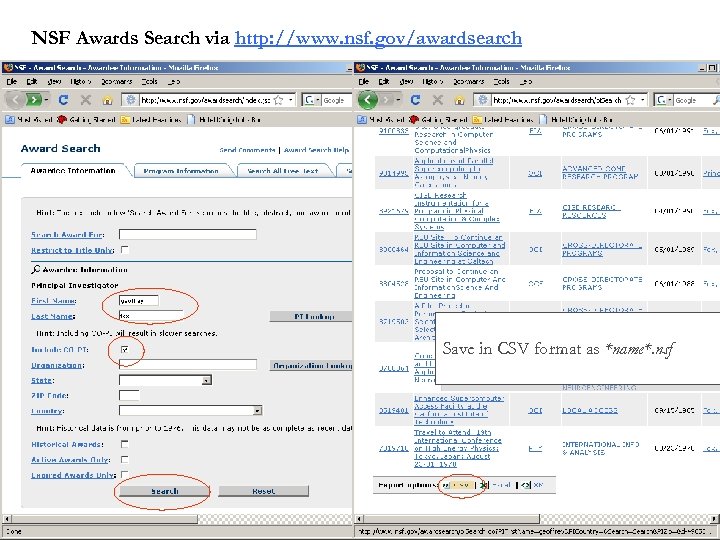
Task: Reload the page in right Firefox window
Action: tap(416, 100)
